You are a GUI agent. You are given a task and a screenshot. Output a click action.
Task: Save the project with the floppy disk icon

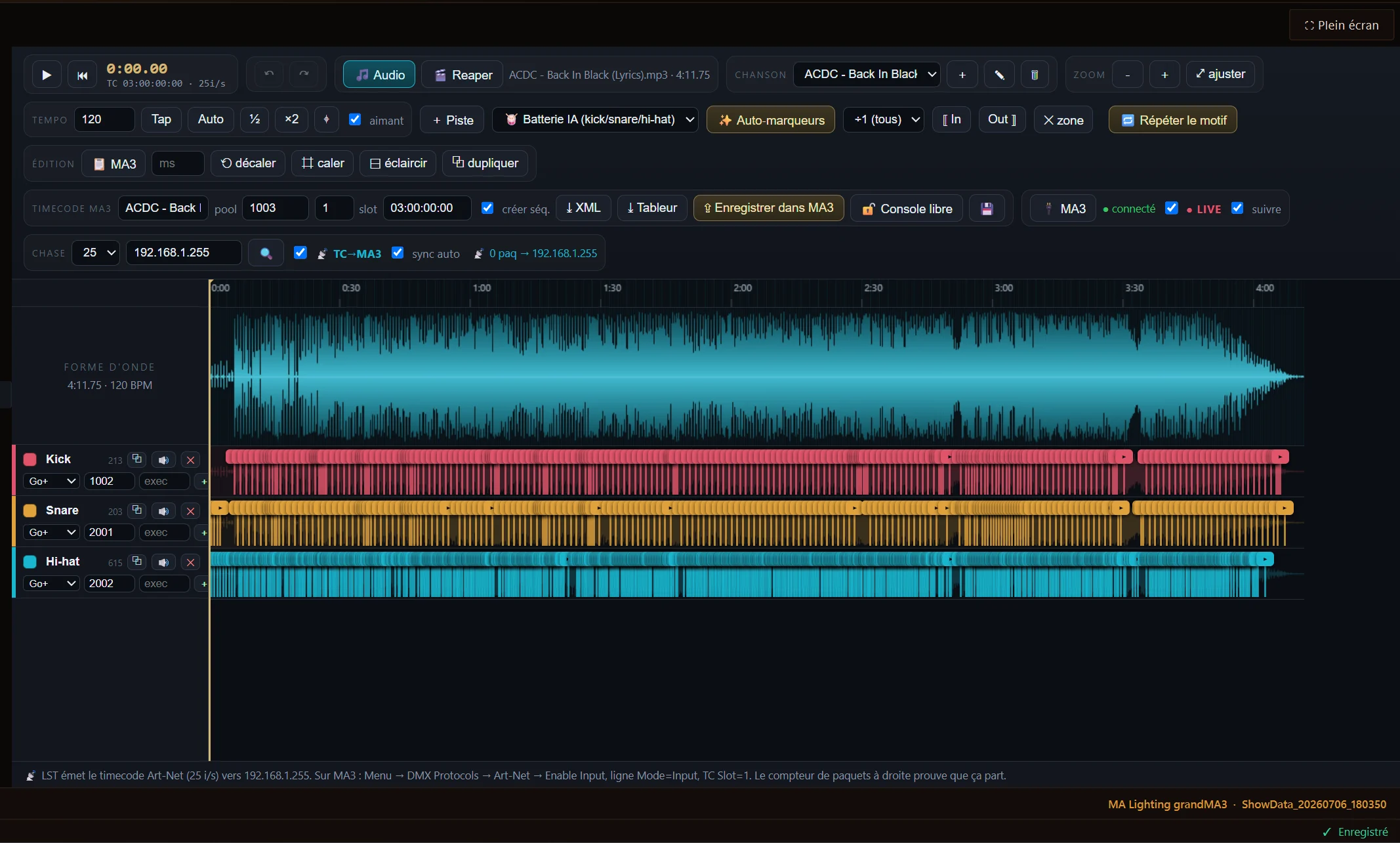pyautogui.click(x=987, y=209)
